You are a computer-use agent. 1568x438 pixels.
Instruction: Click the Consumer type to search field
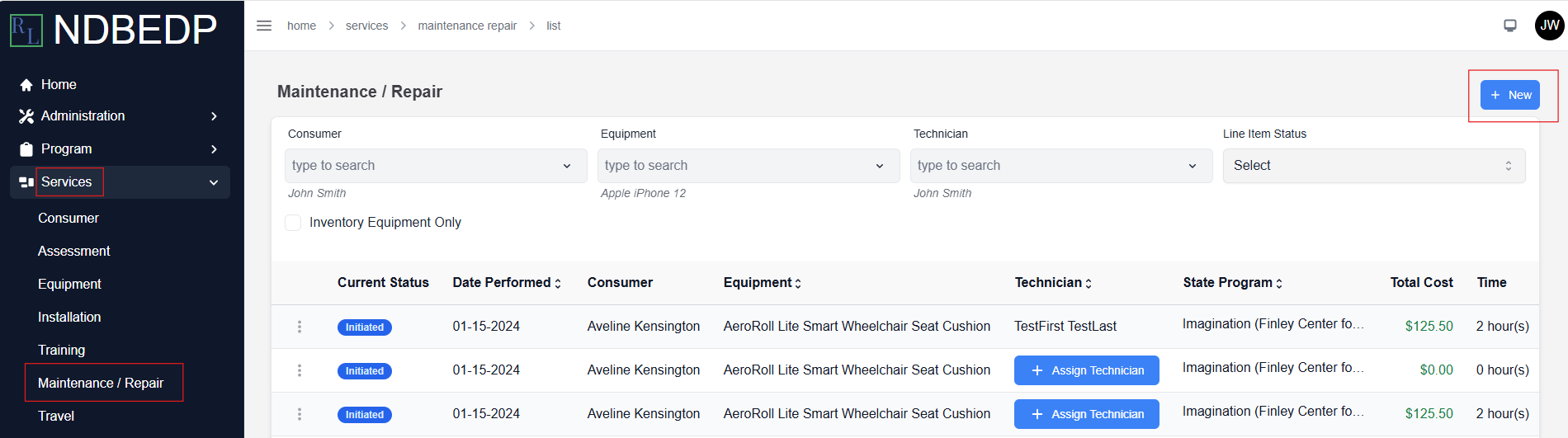point(436,166)
